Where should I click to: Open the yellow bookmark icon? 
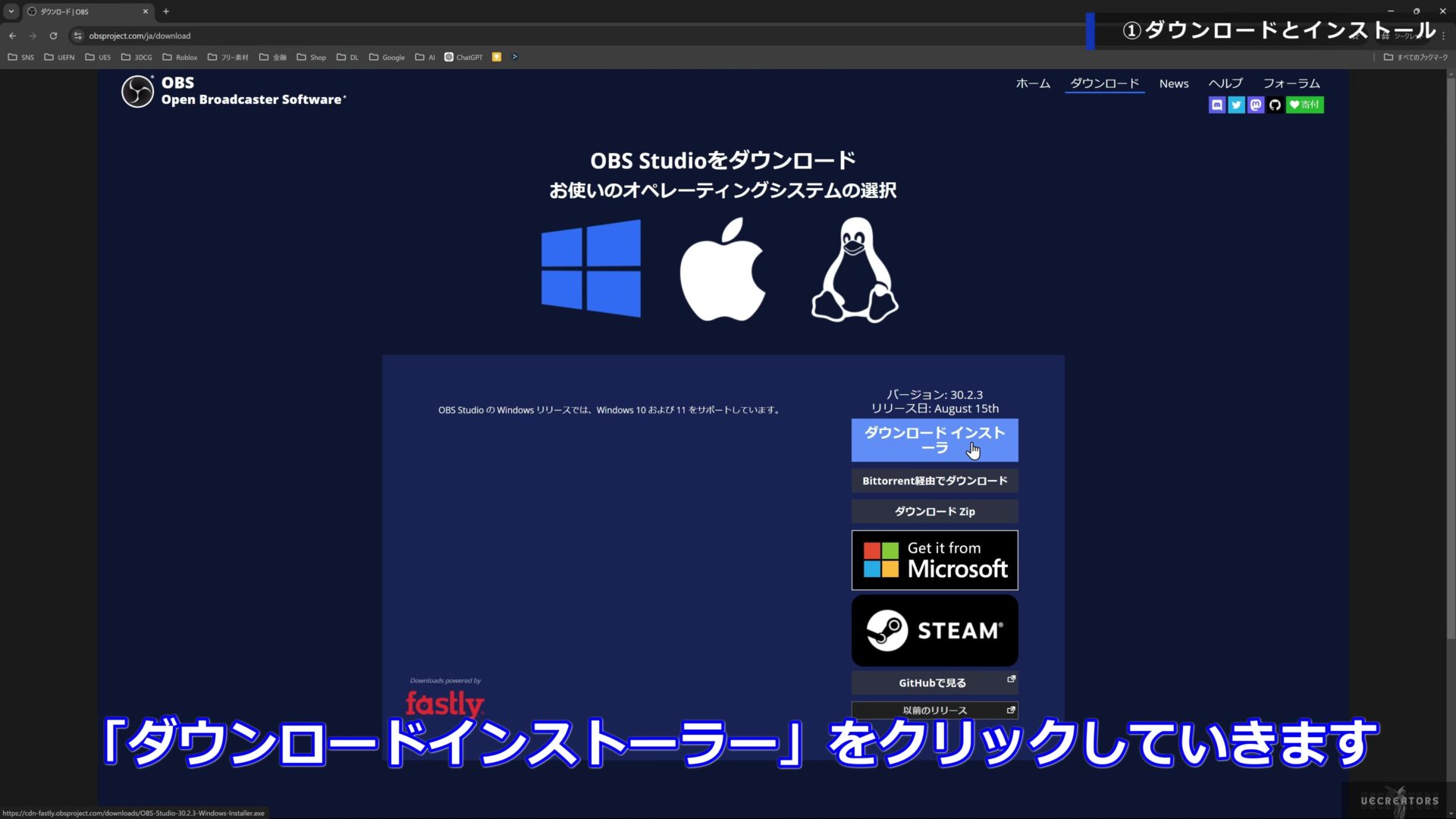497,57
